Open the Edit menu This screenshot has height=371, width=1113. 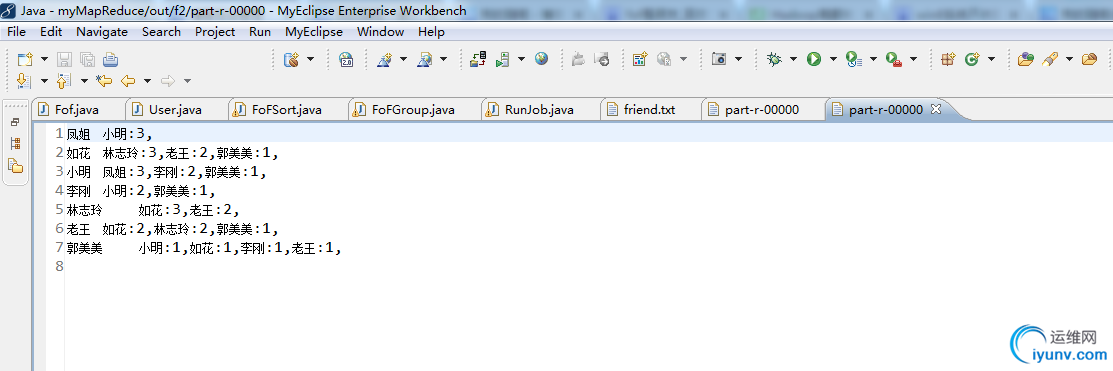pyautogui.click(x=51, y=32)
